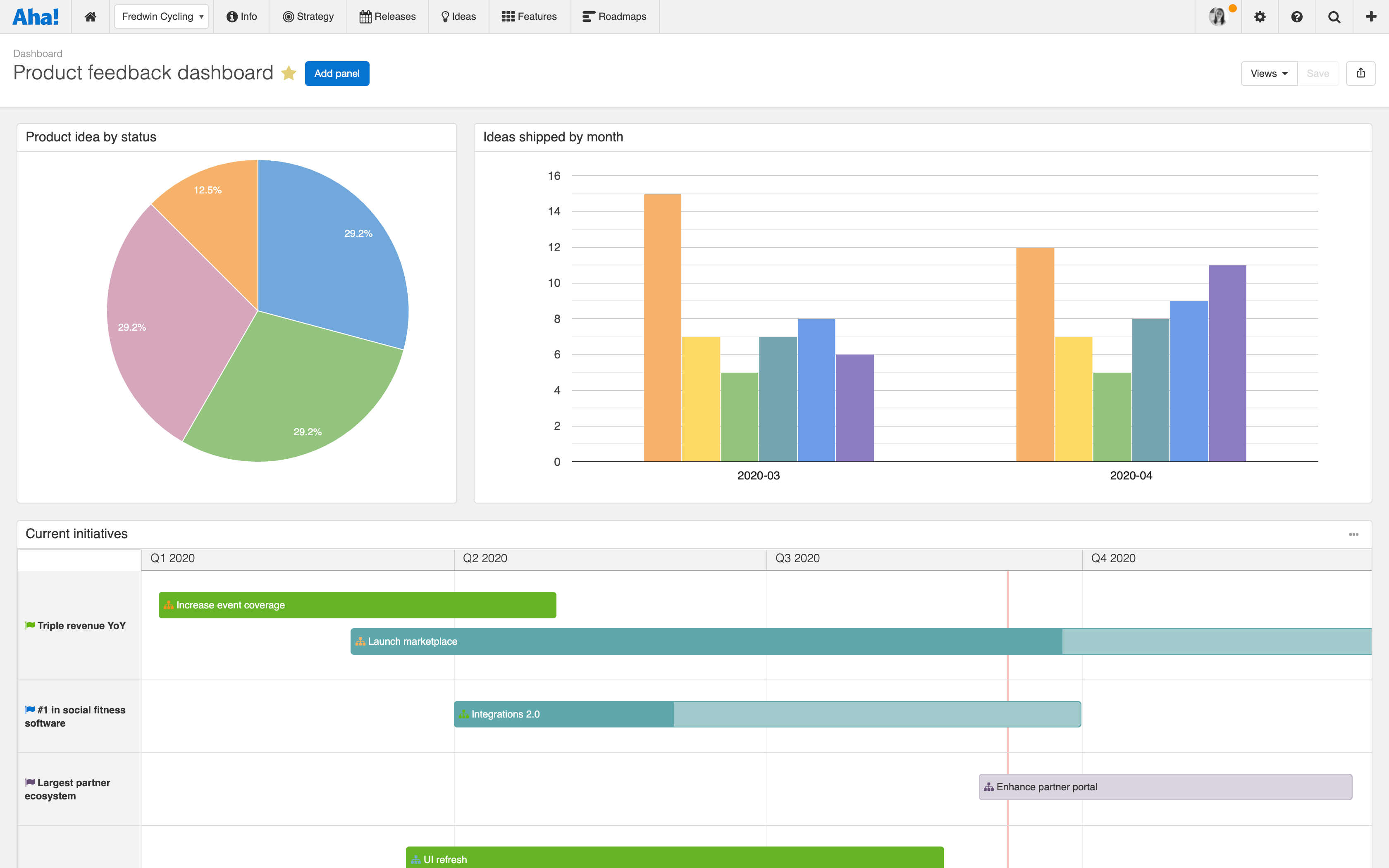Click the Dashboard breadcrumb link
This screenshot has height=868, width=1389.
coord(37,53)
